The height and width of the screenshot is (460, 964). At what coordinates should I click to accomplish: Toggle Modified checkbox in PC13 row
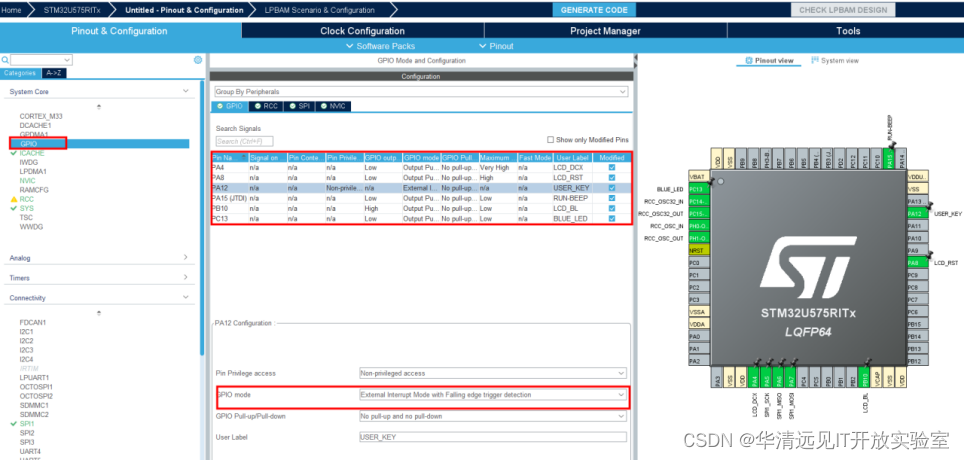(612, 218)
